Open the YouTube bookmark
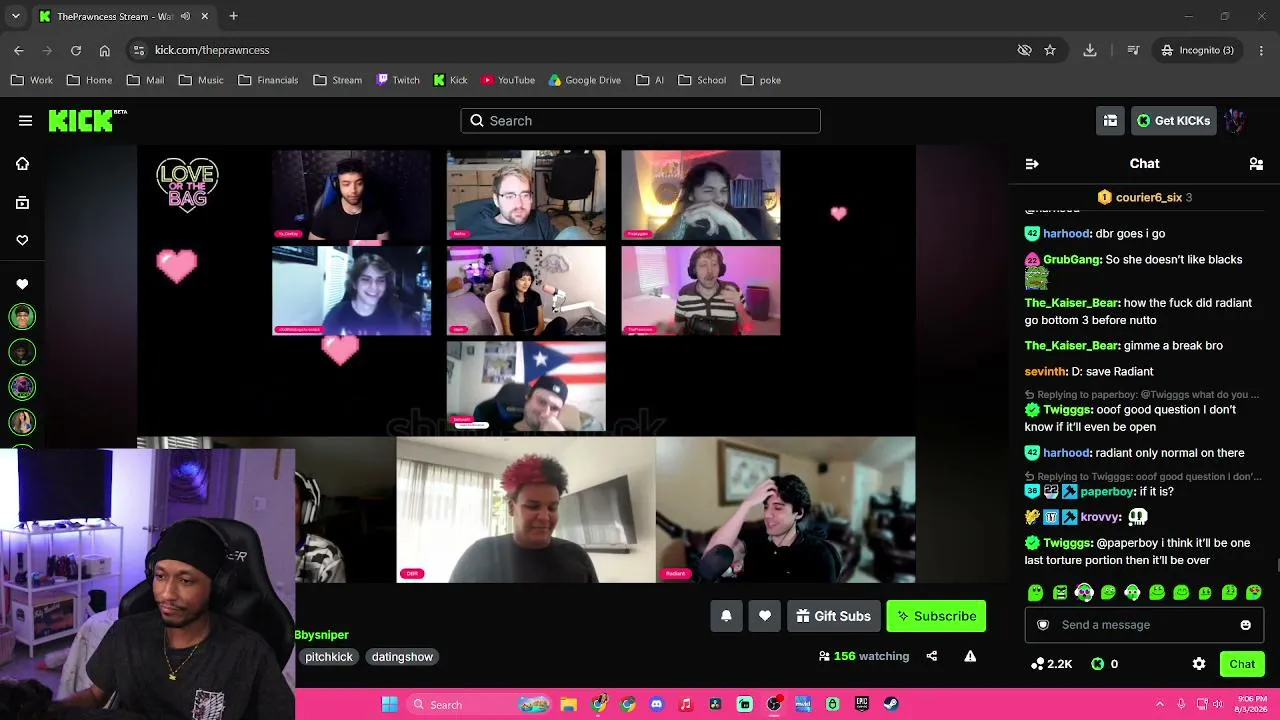The image size is (1280, 720). pos(508,80)
